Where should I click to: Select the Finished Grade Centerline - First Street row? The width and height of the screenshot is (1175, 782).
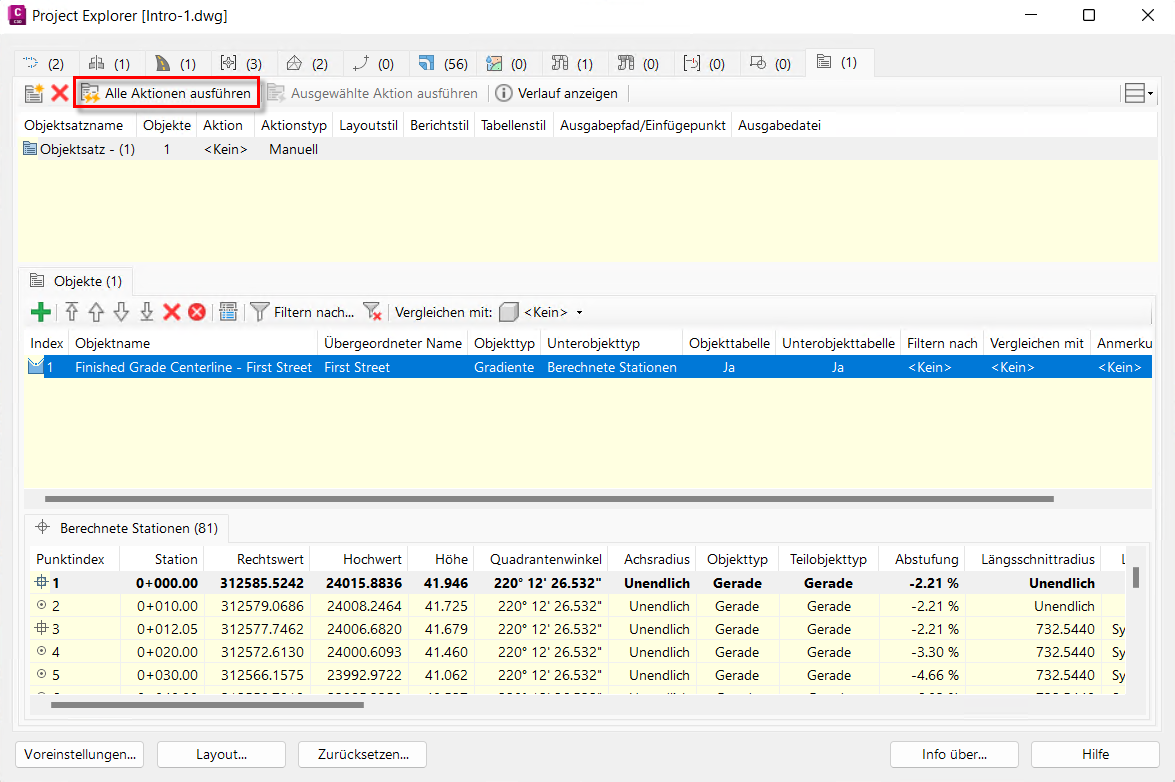[x=588, y=367]
